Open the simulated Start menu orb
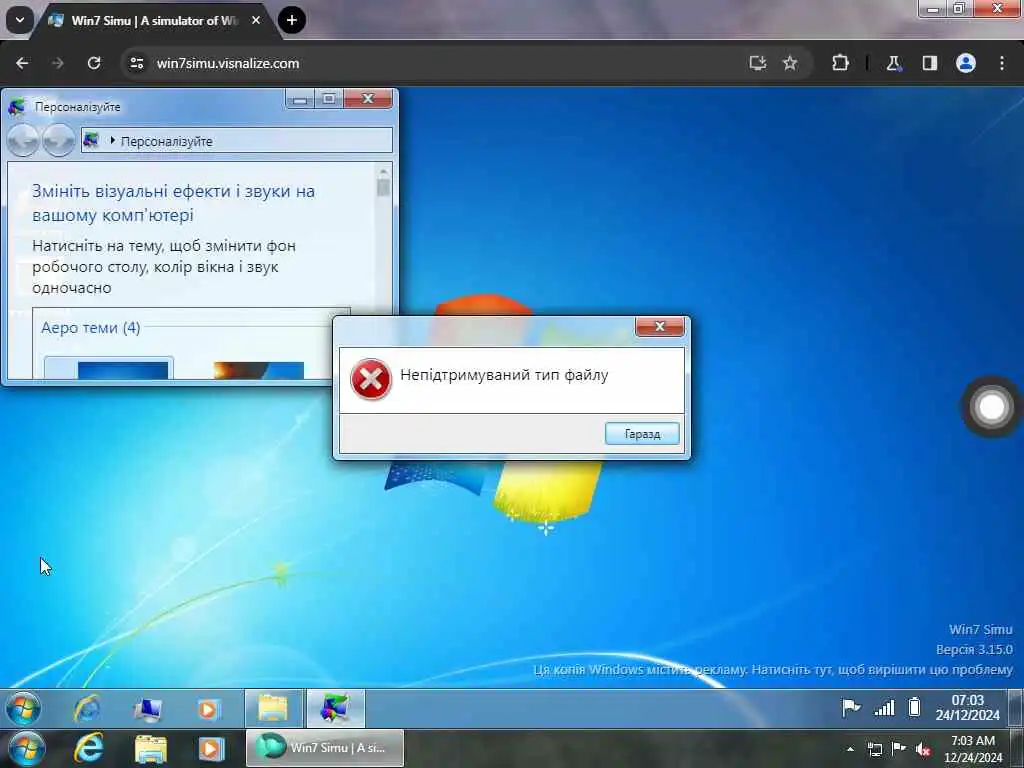 pyautogui.click(x=24, y=708)
